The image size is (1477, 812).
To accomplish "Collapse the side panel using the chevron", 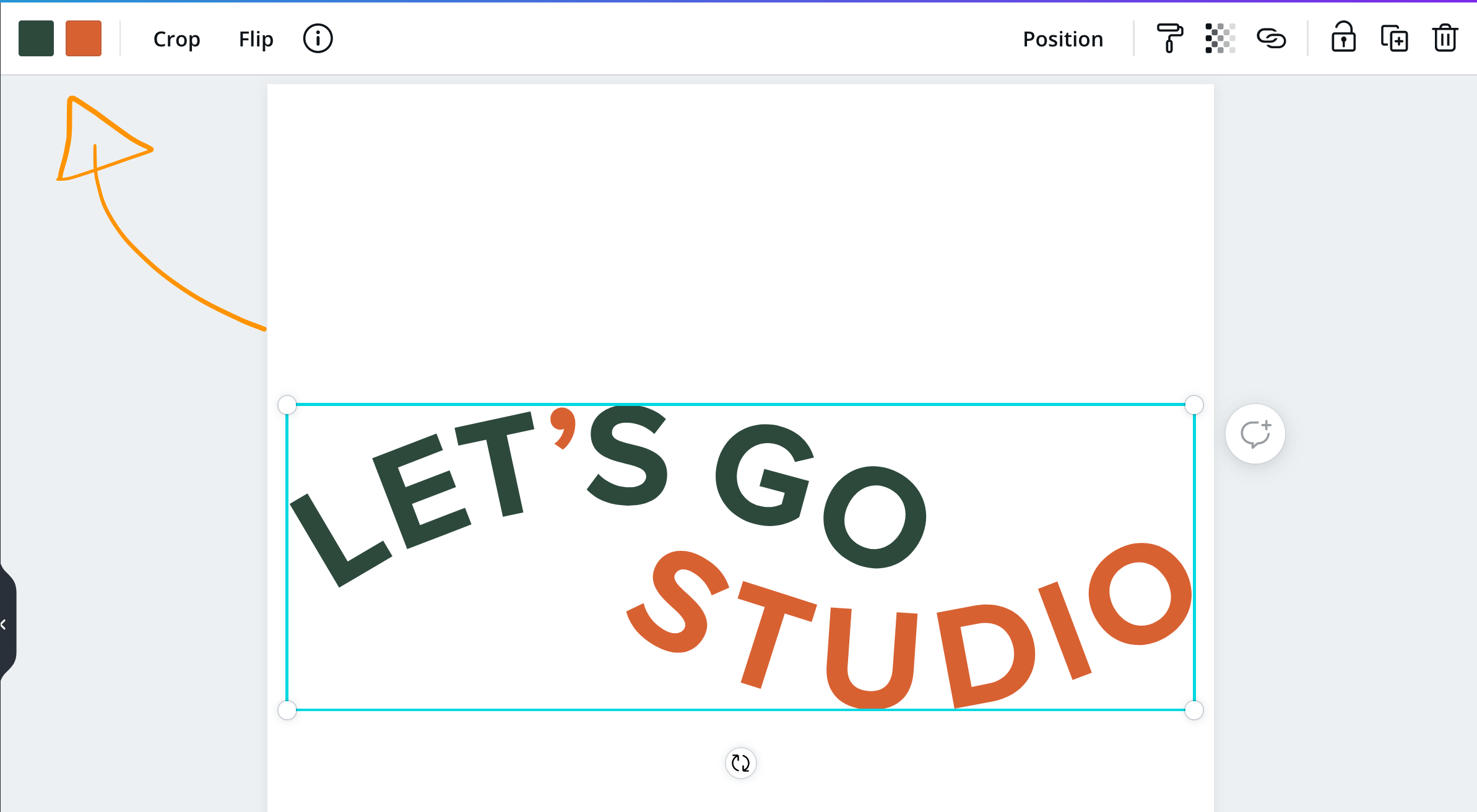I will pyautogui.click(x=5, y=624).
